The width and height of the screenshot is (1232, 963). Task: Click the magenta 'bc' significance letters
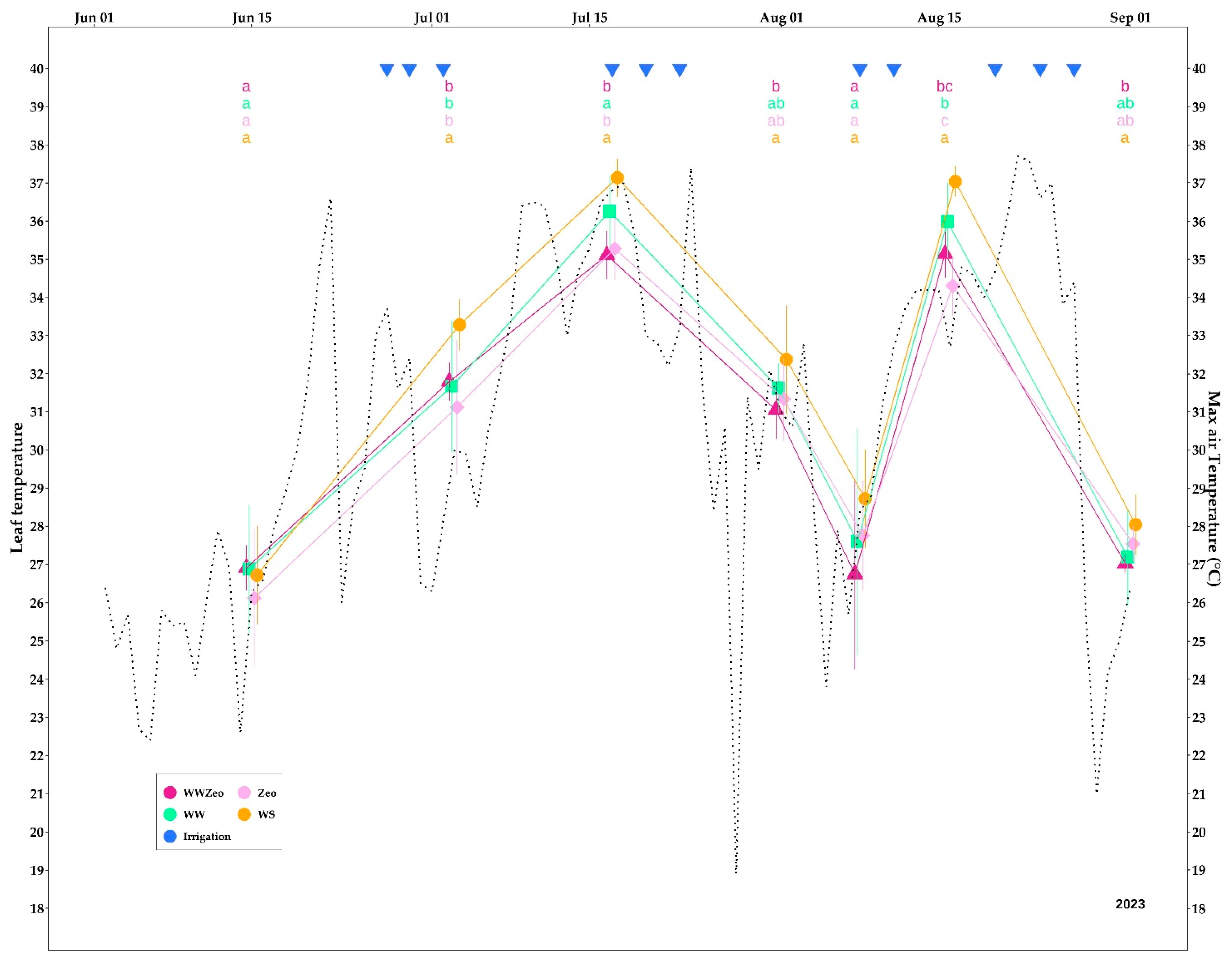(x=944, y=86)
